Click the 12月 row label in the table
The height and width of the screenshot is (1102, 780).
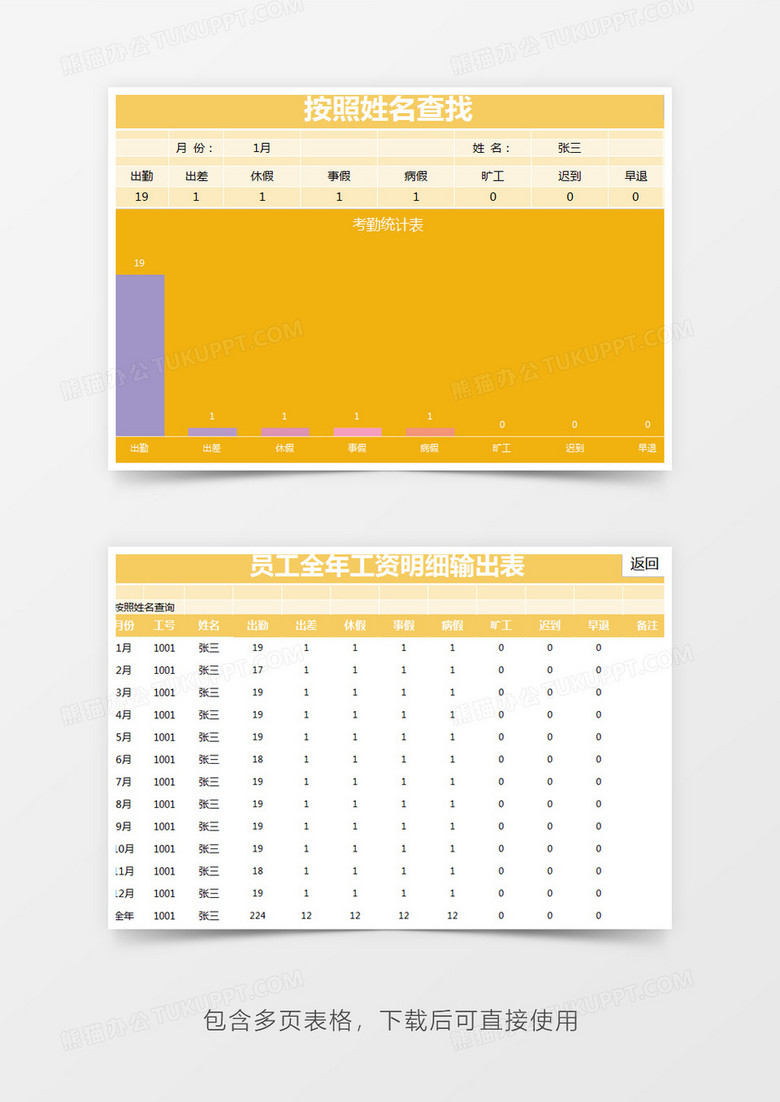click(x=124, y=893)
